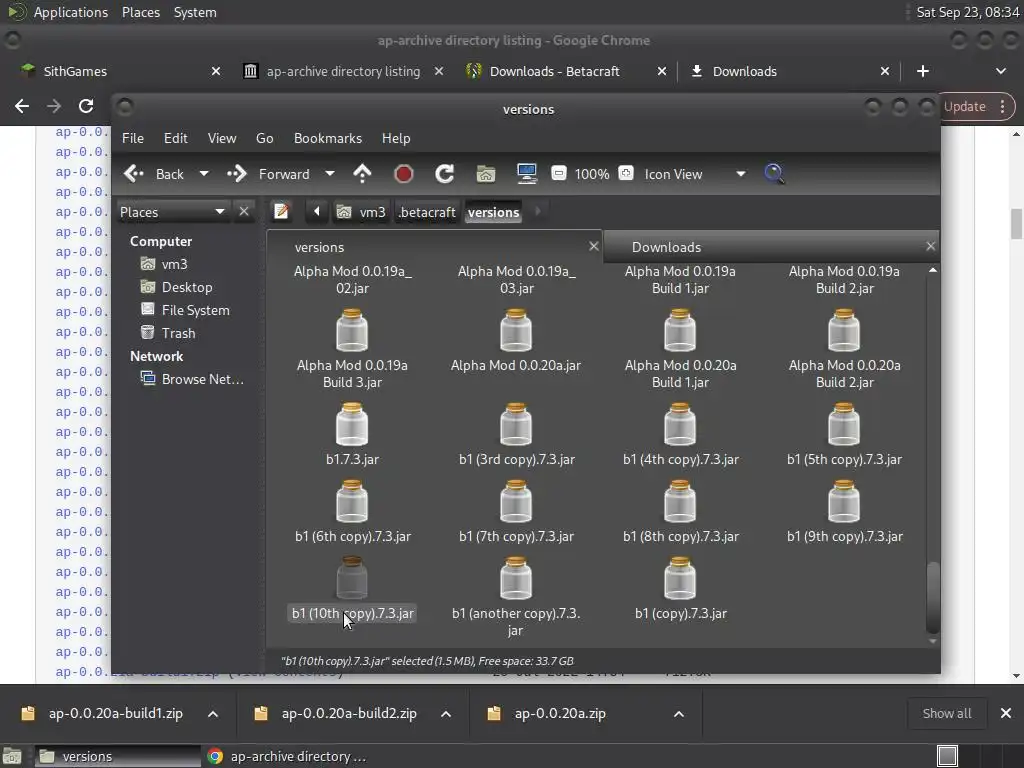Zoom out with the minus icon
Viewport: 1024px width, 768px height.
[558, 173]
